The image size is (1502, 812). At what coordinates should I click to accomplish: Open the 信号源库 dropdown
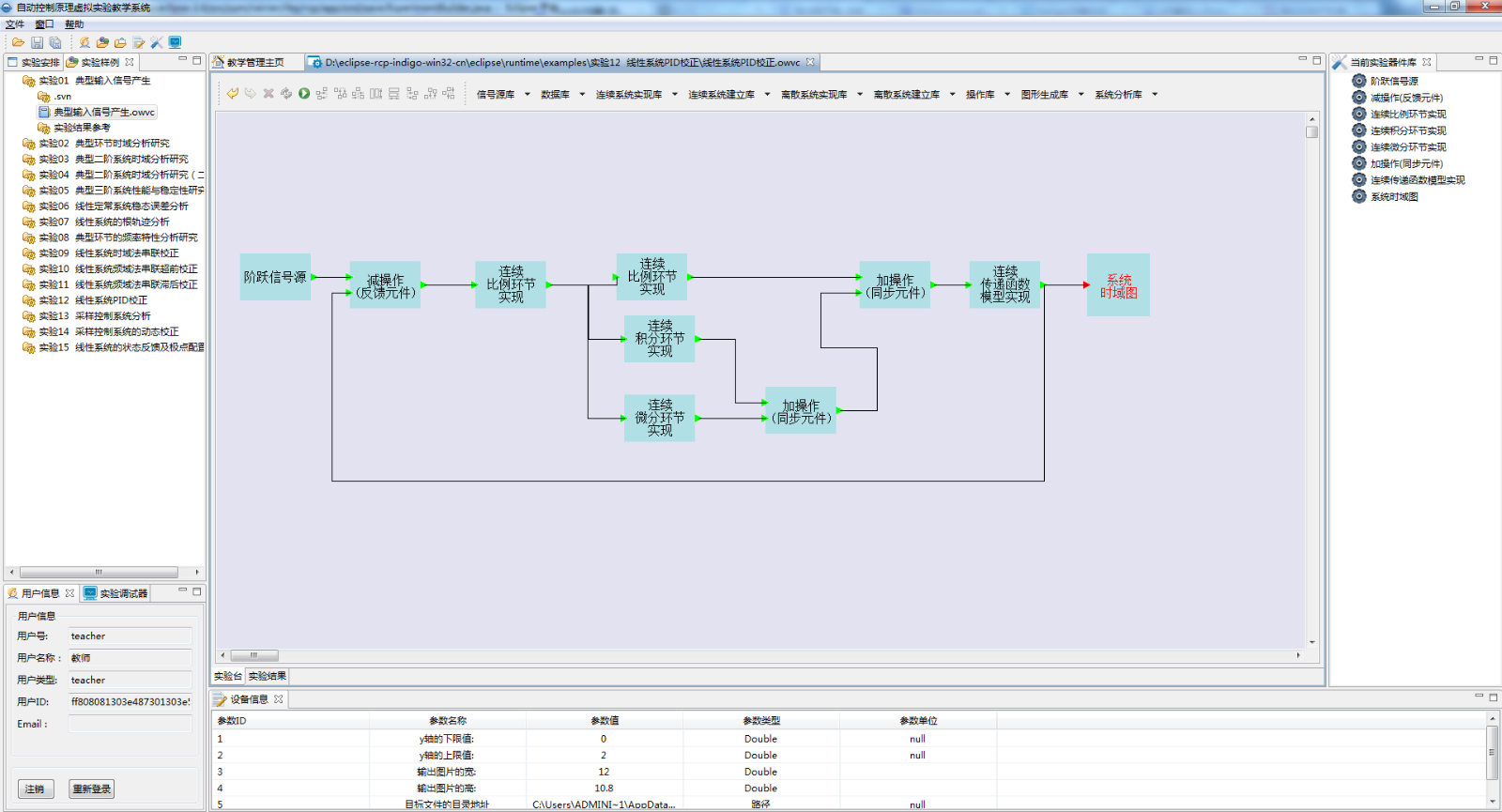pos(502,95)
